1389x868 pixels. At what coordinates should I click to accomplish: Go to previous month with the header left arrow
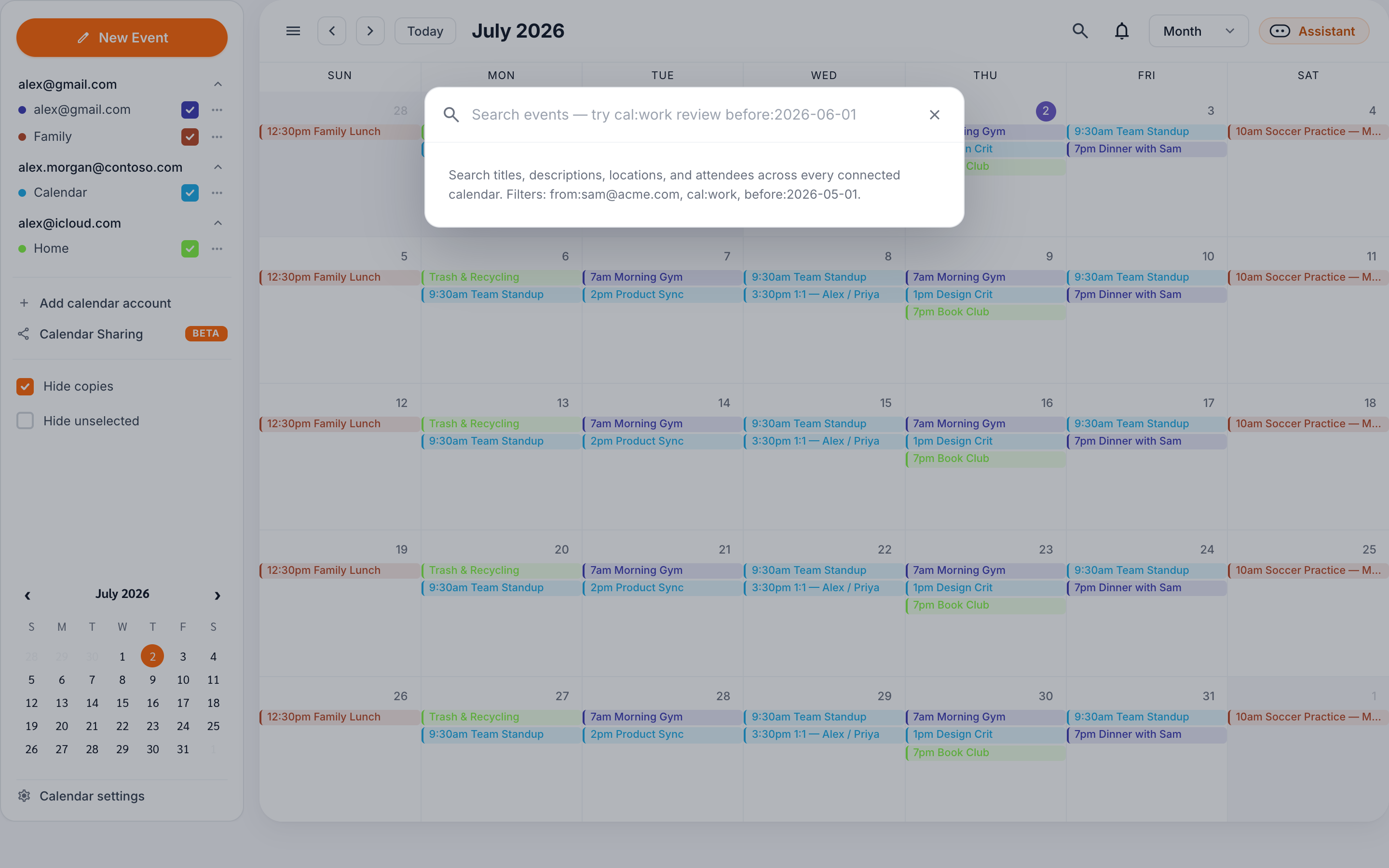coord(332,31)
